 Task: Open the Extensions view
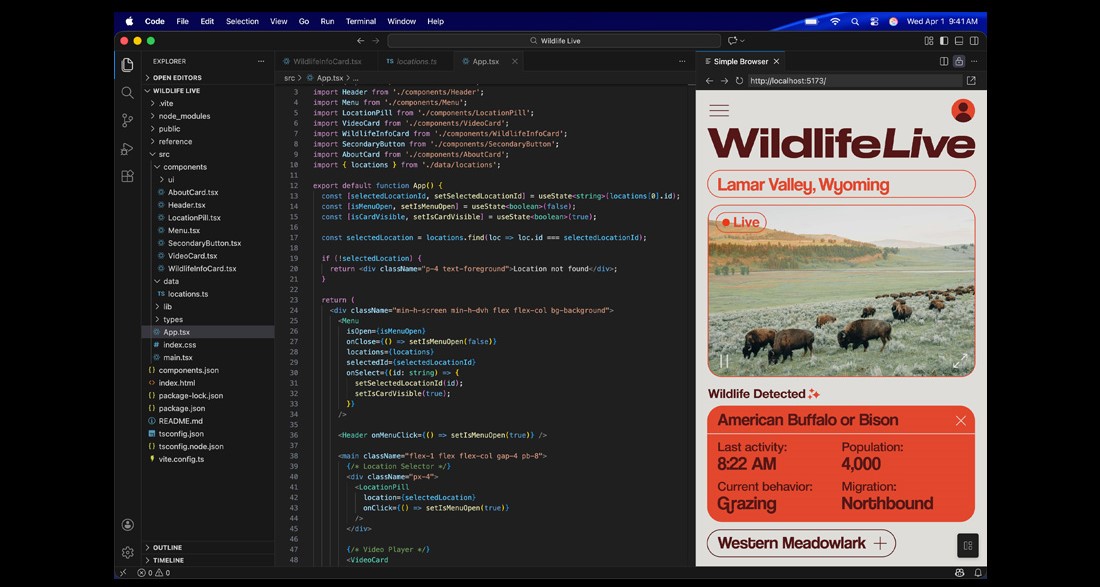coord(127,176)
